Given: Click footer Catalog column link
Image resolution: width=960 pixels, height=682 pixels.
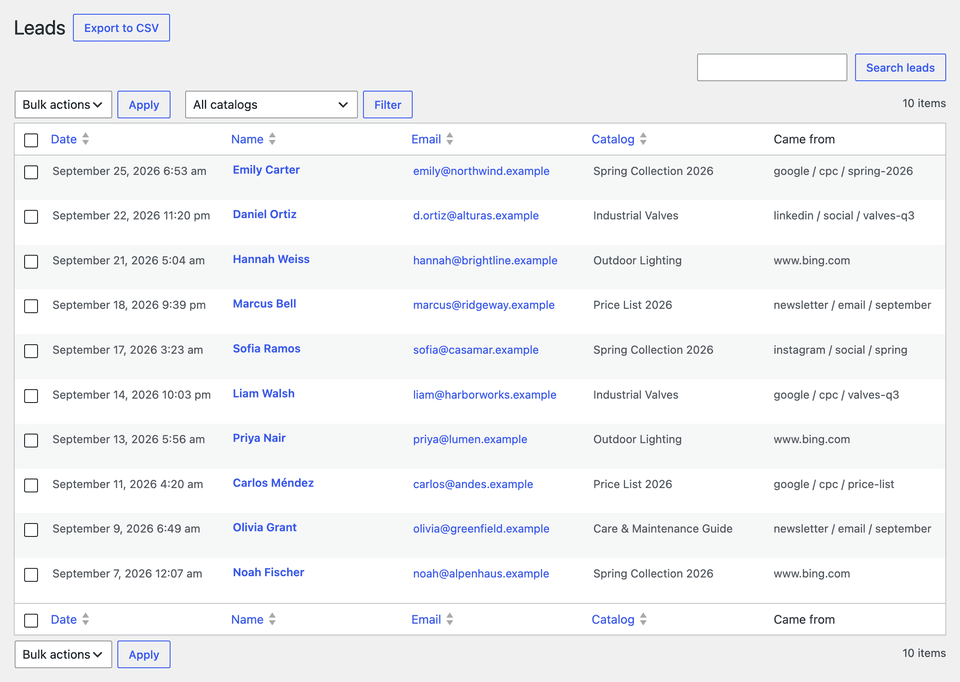Looking at the screenshot, I should [613, 619].
